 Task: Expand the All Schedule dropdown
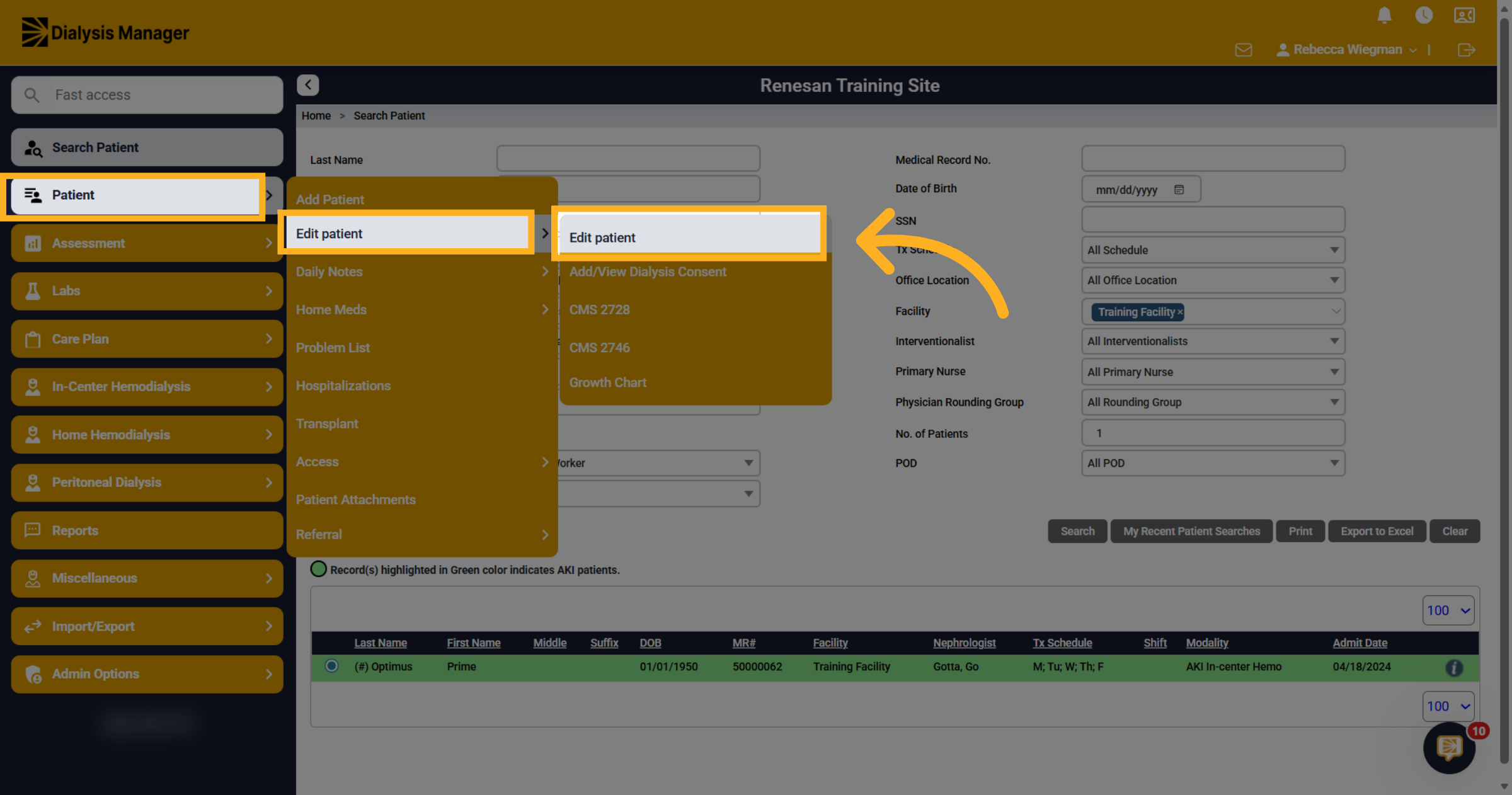(x=1213, y=250)
